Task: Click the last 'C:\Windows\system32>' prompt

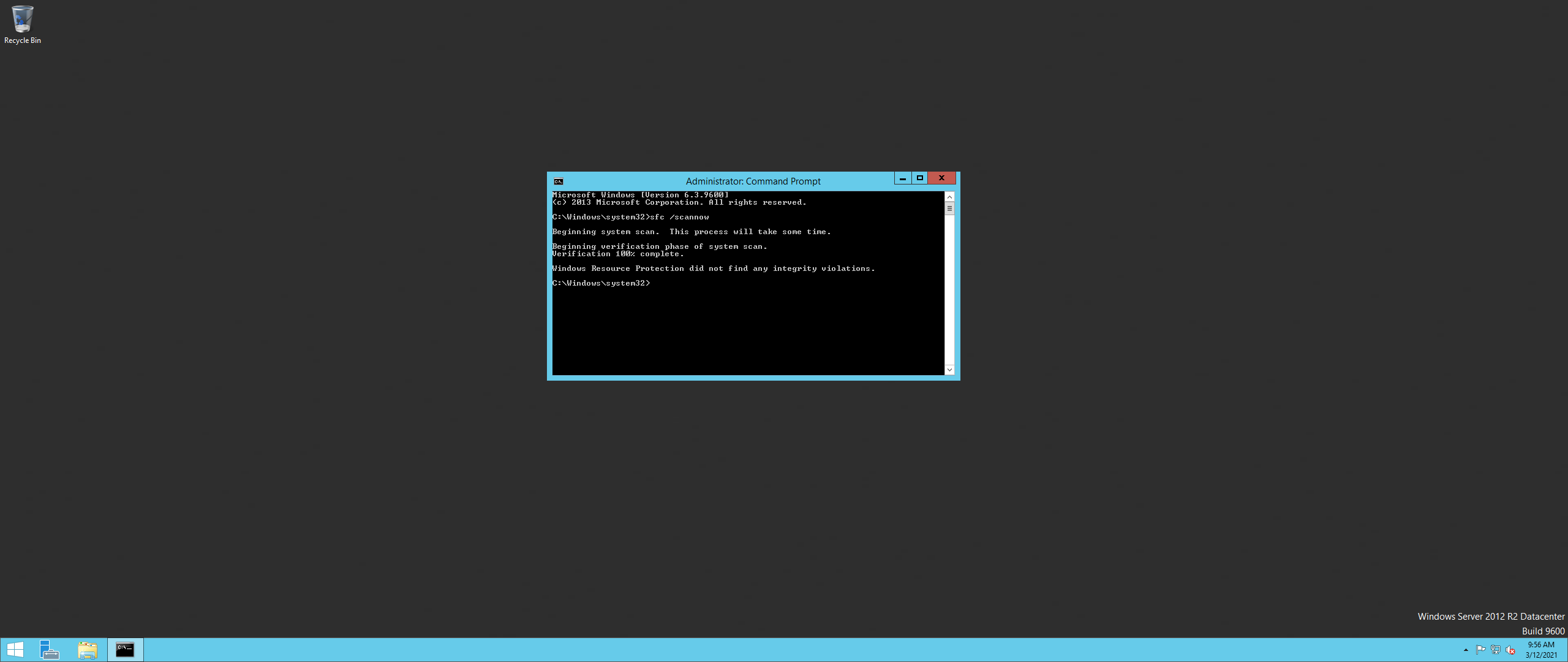Action: pos(601,283)
